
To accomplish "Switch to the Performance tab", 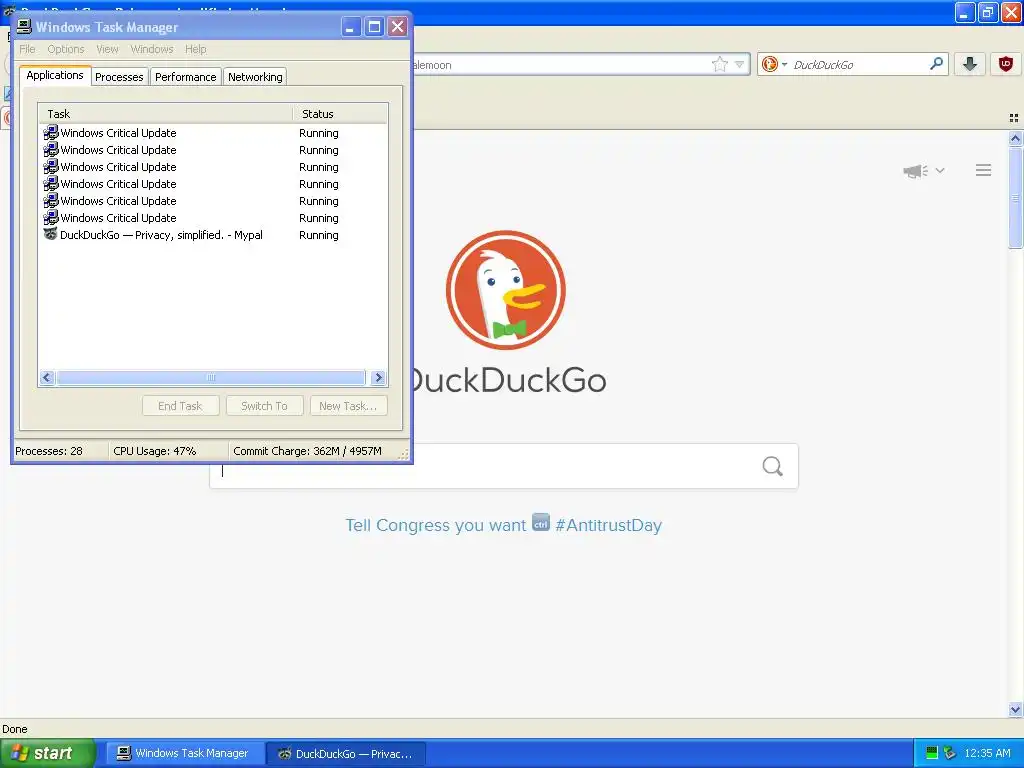I will 185,77.
